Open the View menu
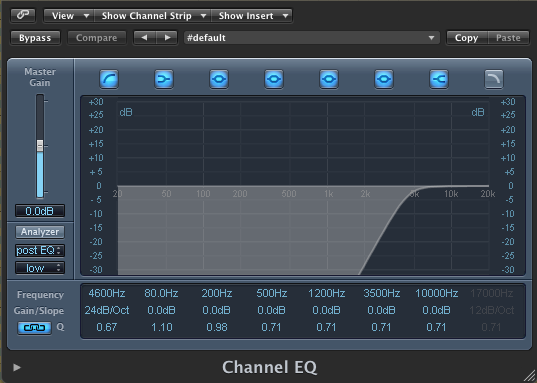 tap(69, 16)
